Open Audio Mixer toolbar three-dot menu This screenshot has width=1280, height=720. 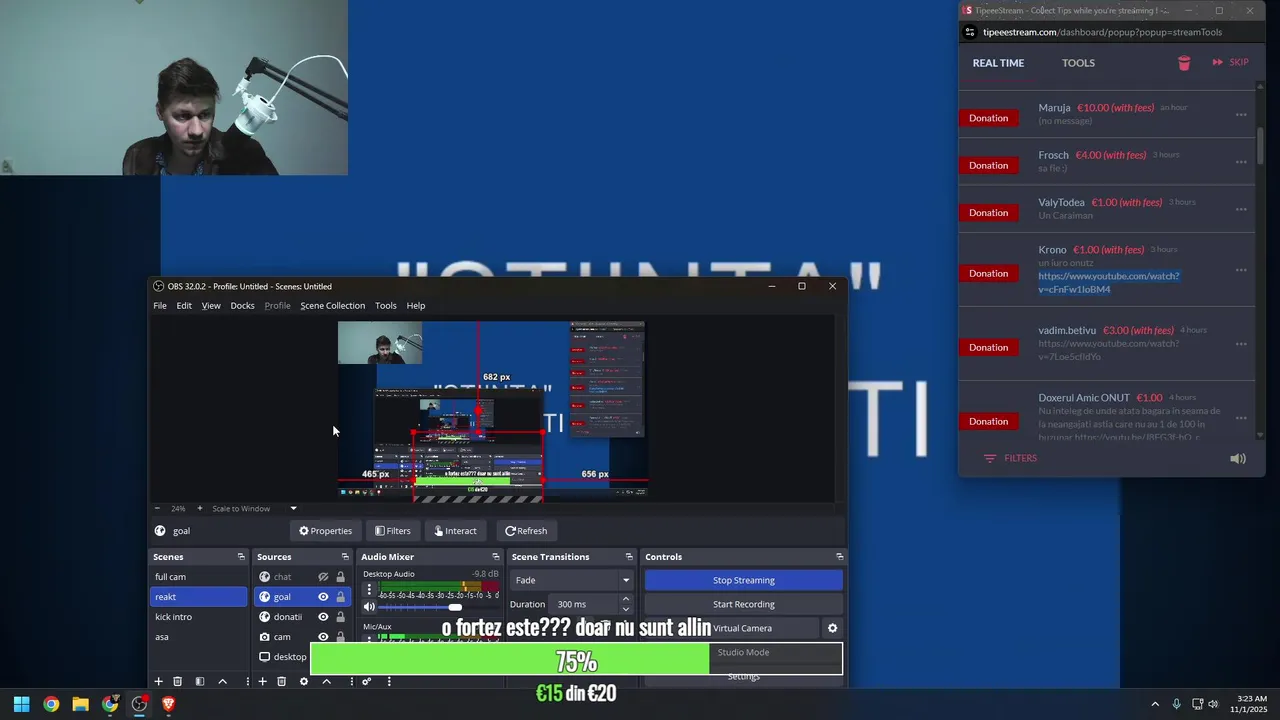coord(389,681)
